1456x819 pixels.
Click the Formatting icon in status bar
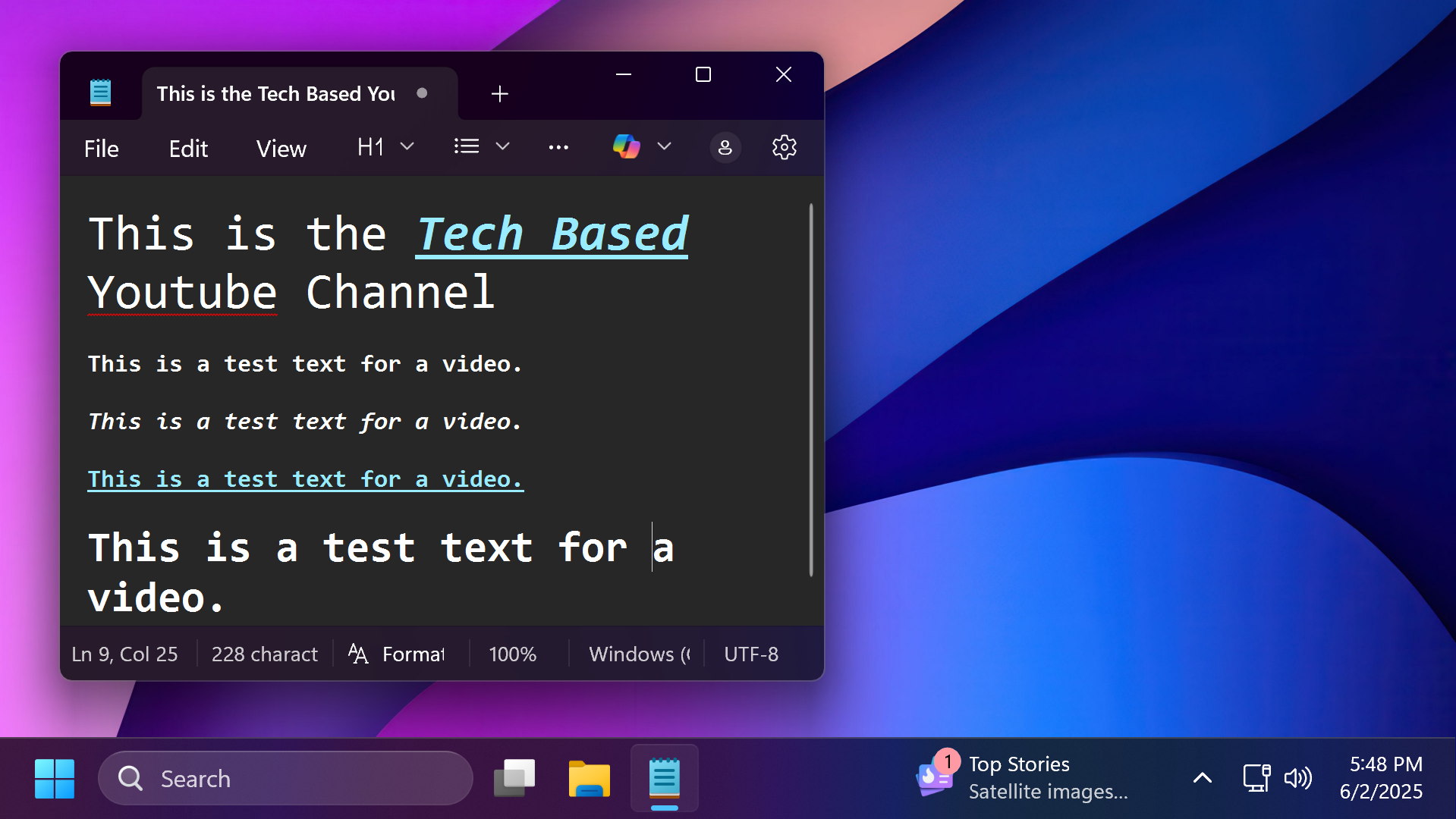click(358, 654)
